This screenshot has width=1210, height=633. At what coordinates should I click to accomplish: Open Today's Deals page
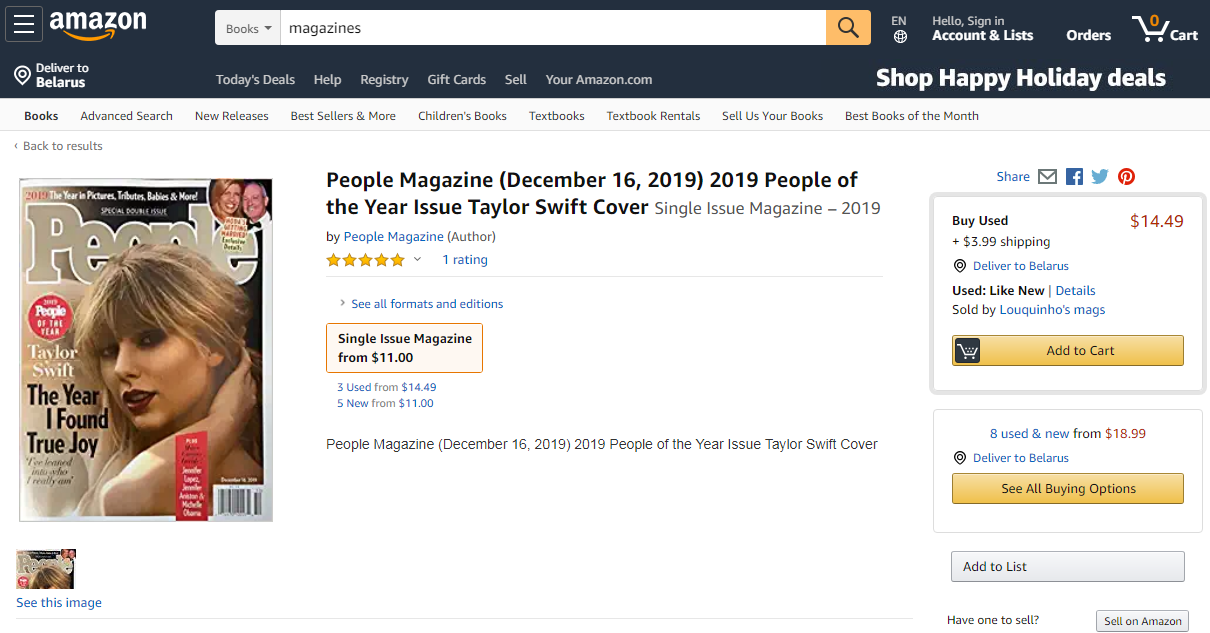255,80
